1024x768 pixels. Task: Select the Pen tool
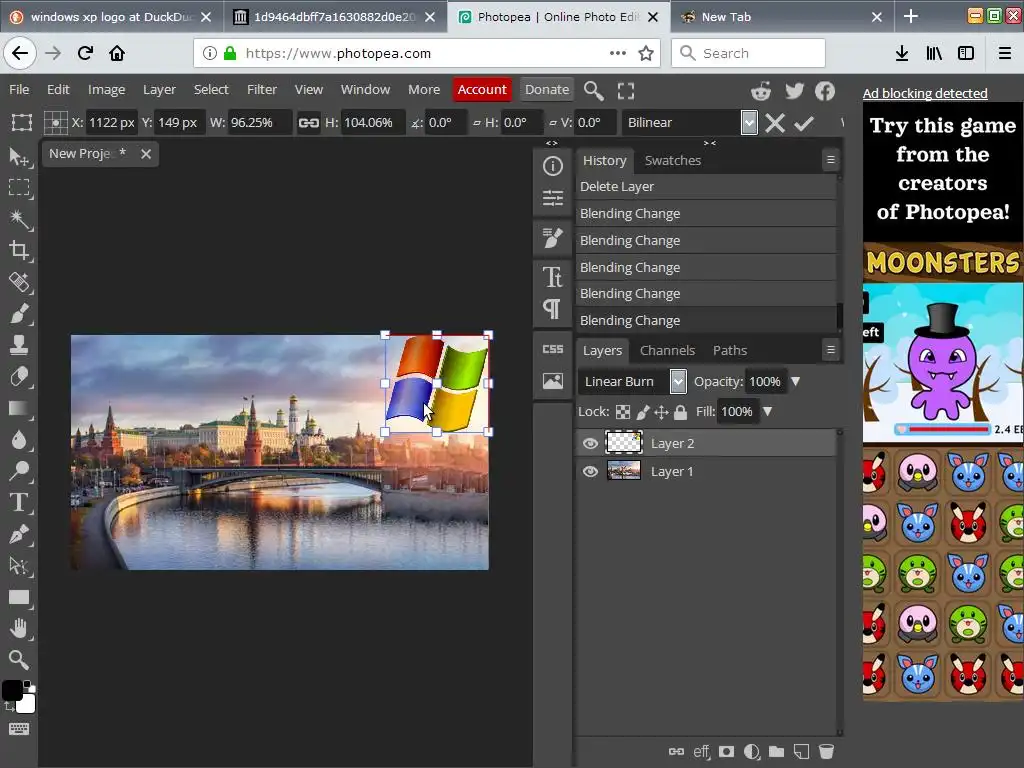(x=19, y=534)
